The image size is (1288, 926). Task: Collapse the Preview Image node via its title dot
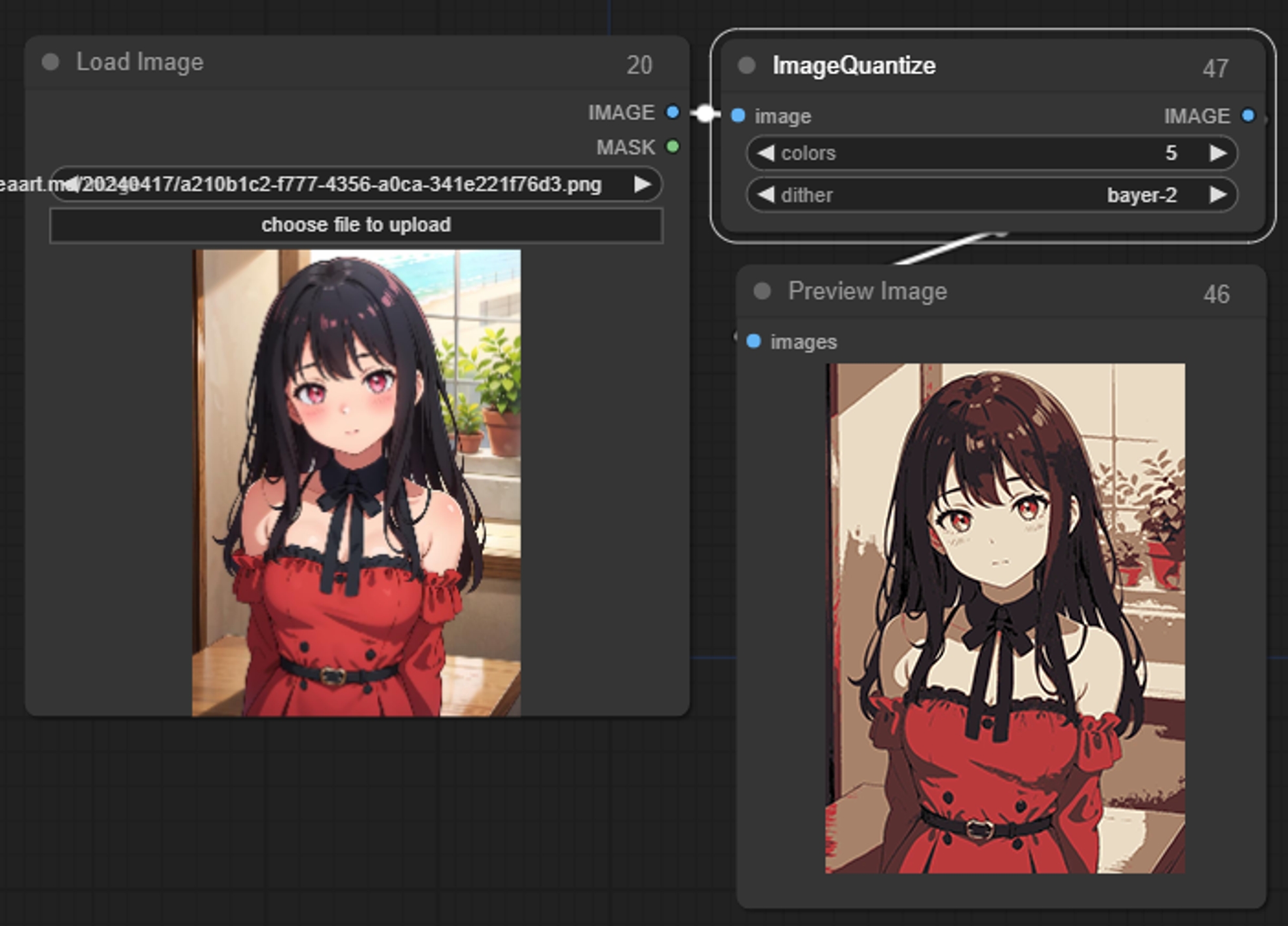click(762, 291)
